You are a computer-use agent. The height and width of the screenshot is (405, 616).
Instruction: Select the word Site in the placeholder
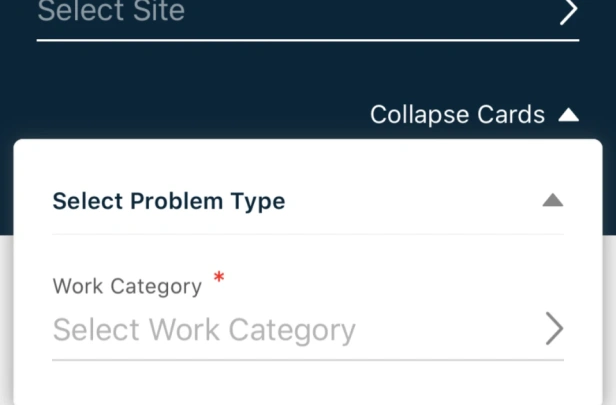coord(159,11)
